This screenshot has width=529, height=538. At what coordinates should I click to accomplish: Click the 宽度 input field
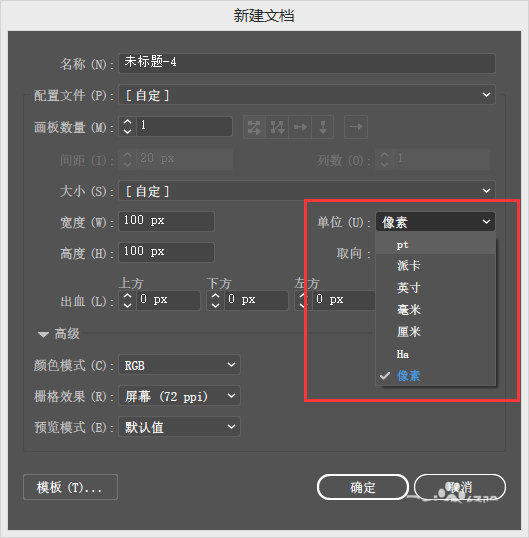point(166,221)
